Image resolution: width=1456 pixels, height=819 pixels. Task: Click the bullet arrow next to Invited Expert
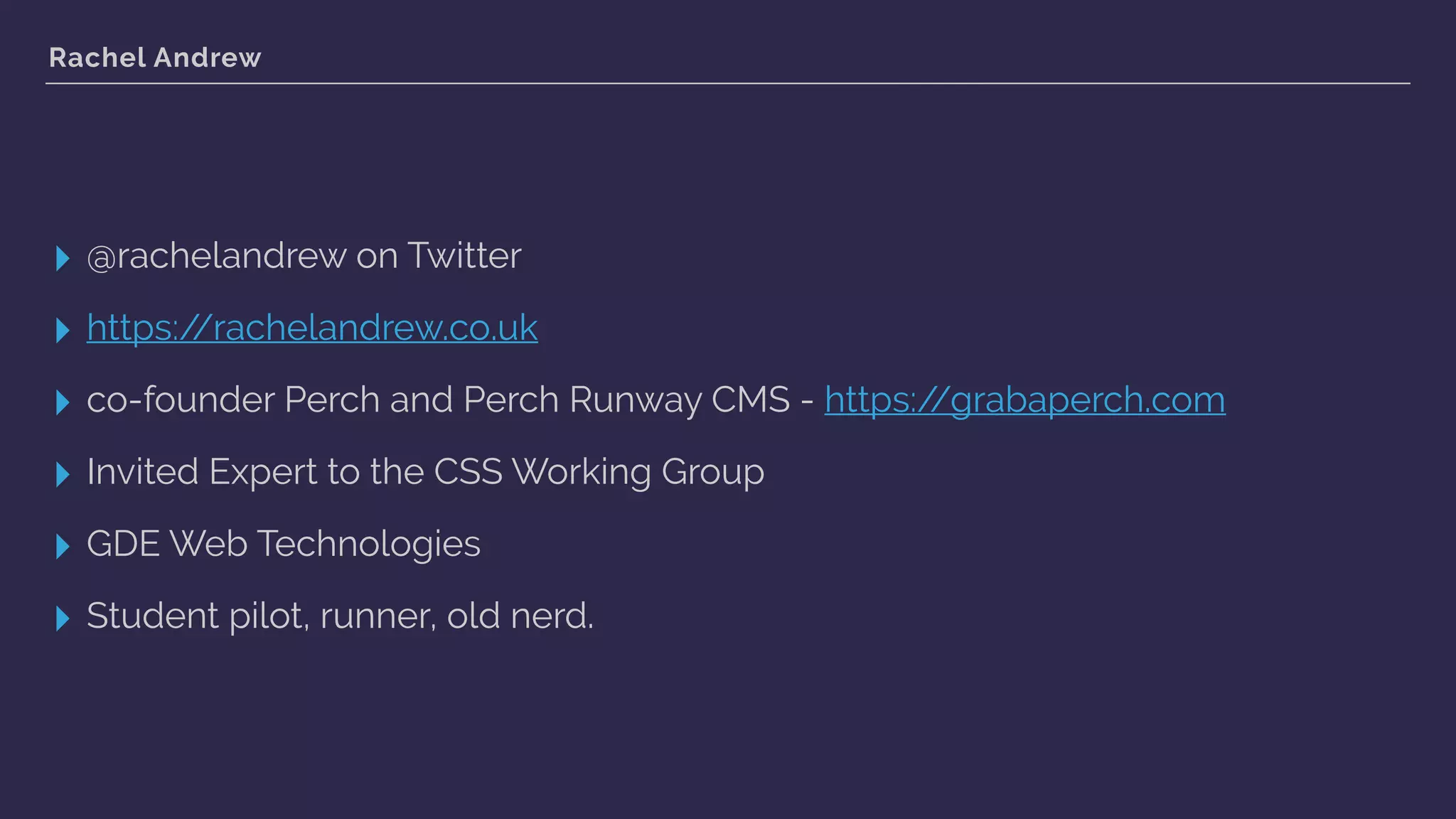tap(63, 474)
